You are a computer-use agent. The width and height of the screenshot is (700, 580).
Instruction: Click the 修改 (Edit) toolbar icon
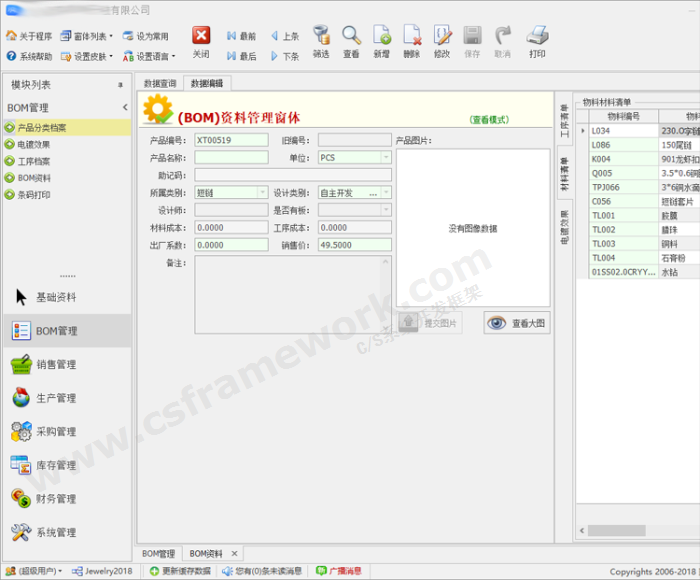click(442, 41)
